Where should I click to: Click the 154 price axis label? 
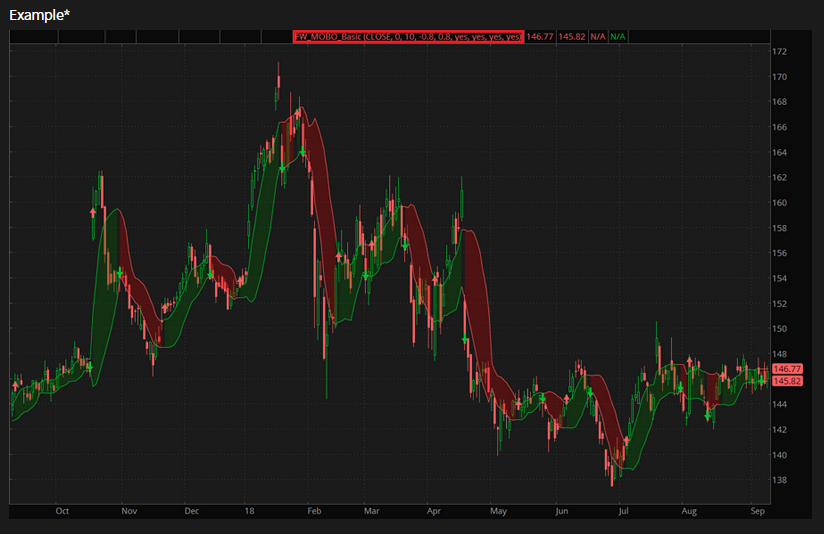[779, 279]
